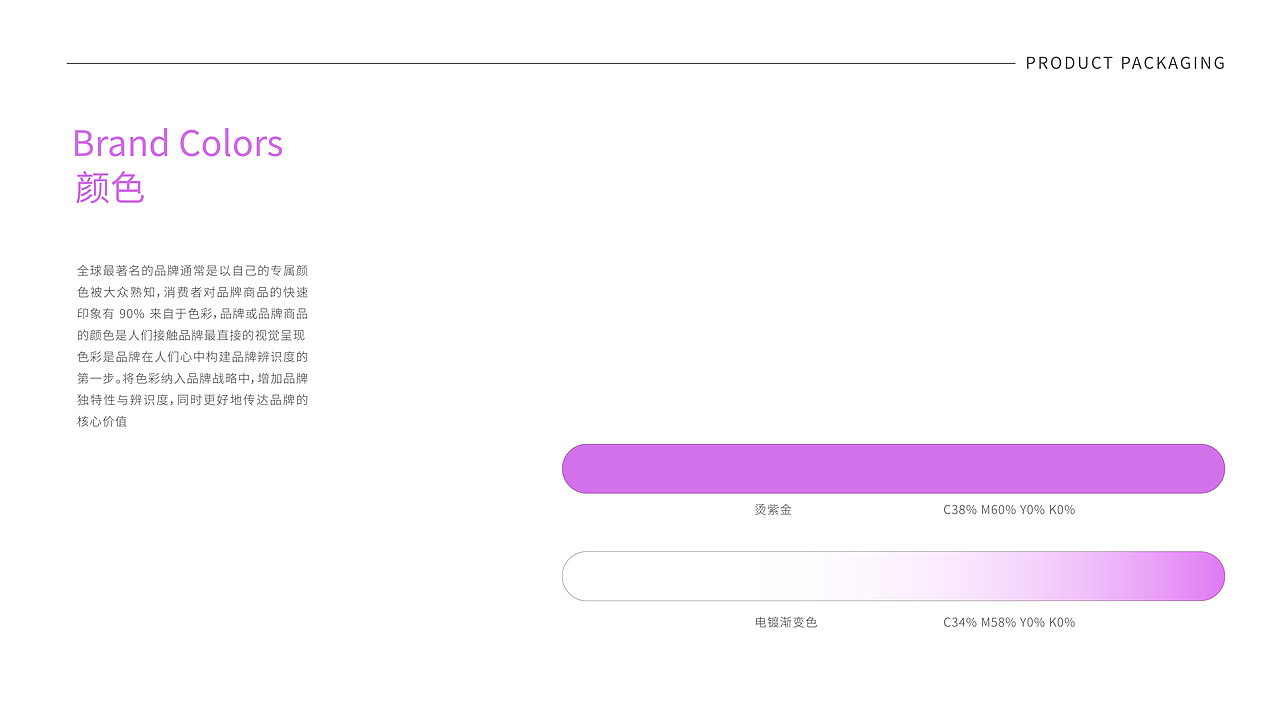Click the 90% figure in the paragraph
This screenshot has width=1280, height=720.
point(132,314)
